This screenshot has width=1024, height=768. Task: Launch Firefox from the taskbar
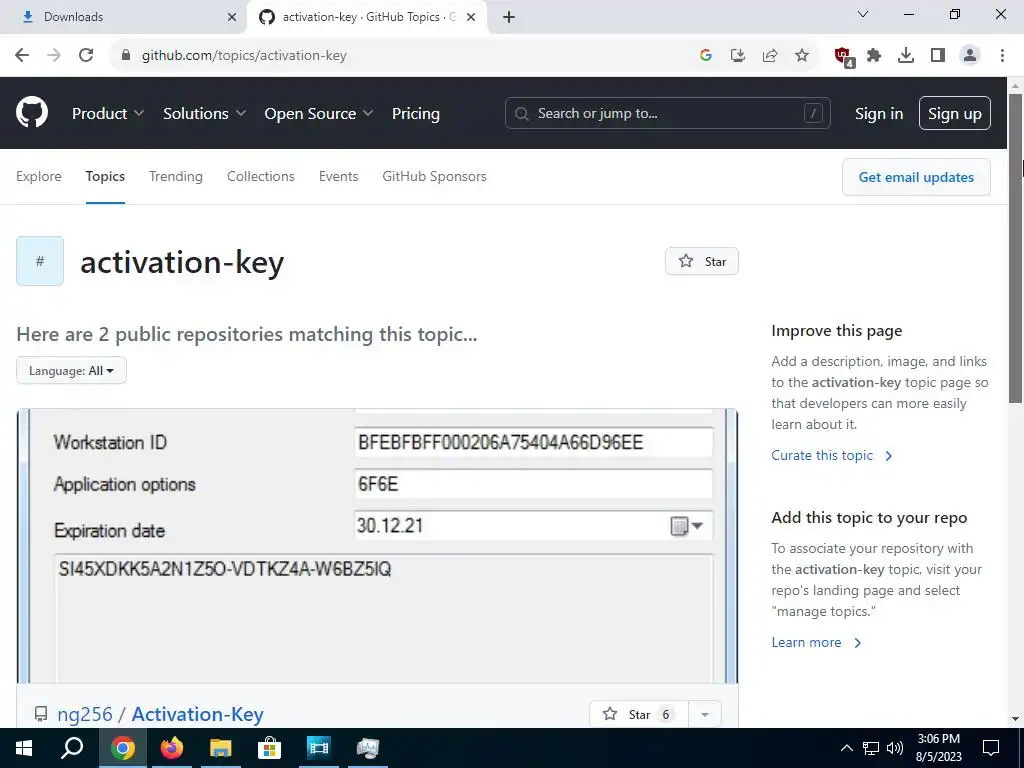tap(172, 748)
